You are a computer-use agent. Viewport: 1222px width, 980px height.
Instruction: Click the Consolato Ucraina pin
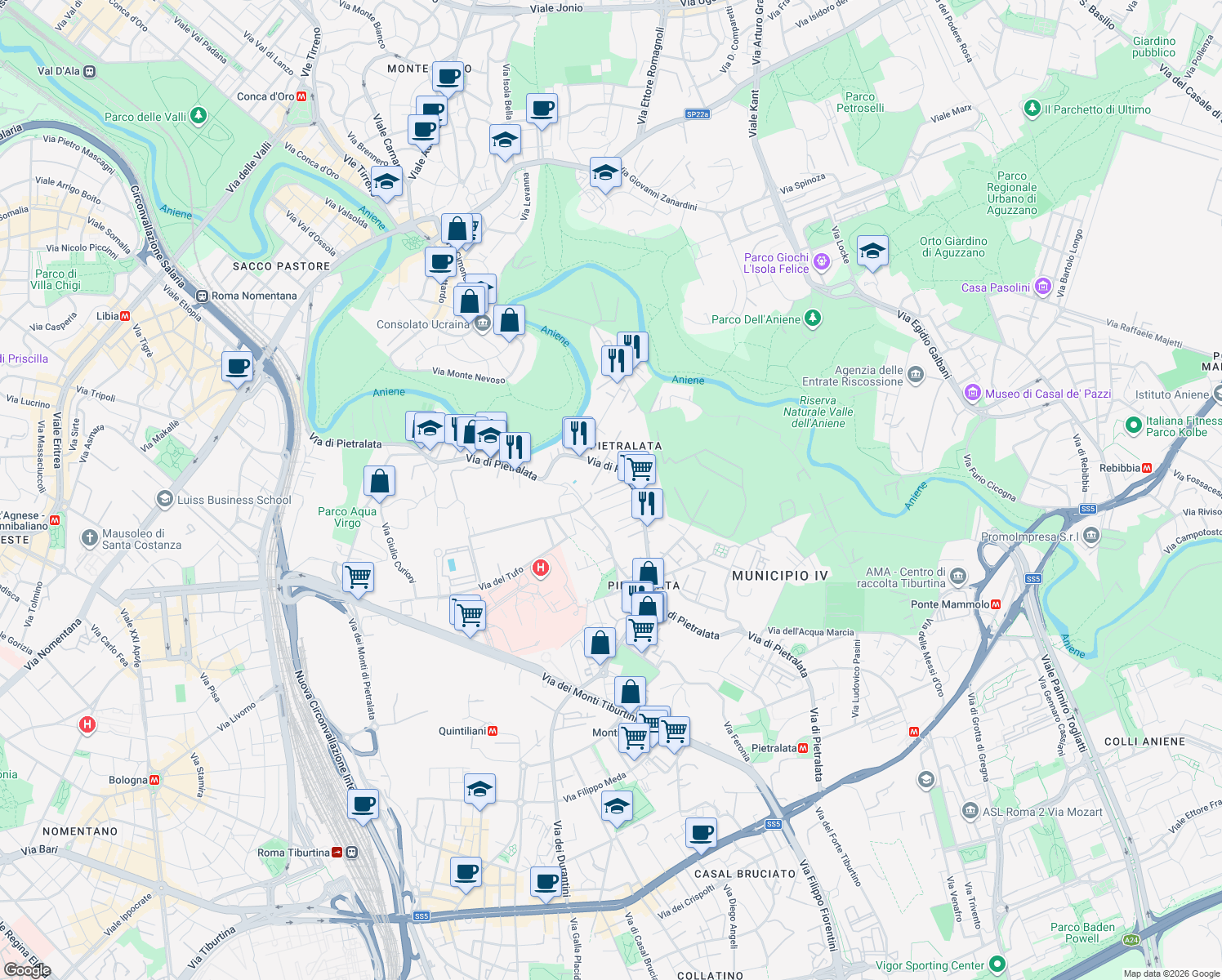[482, 324]
